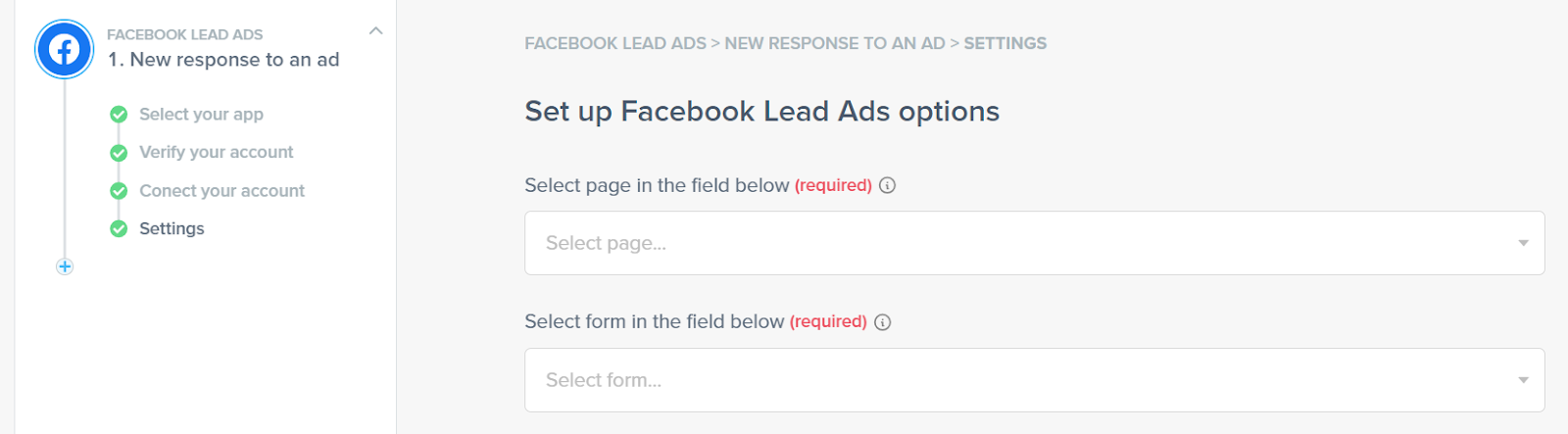
Task: Add a new step with plus icon
Action: [65, 266]
